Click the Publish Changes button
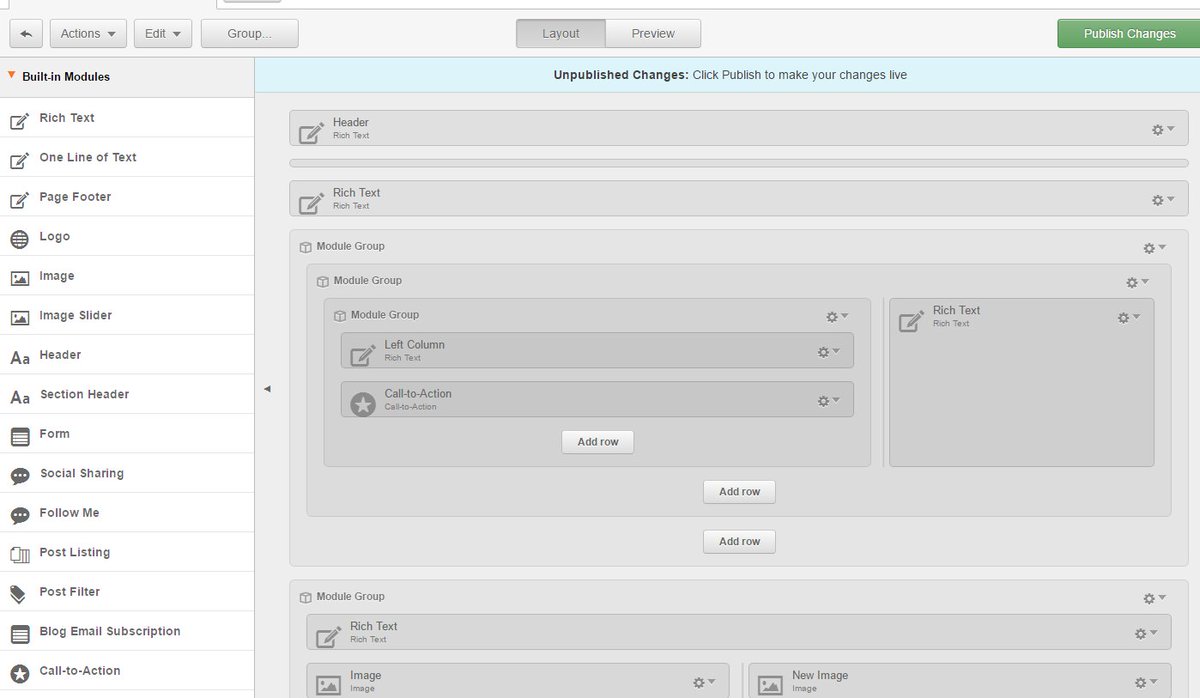 pos(1129,33)
